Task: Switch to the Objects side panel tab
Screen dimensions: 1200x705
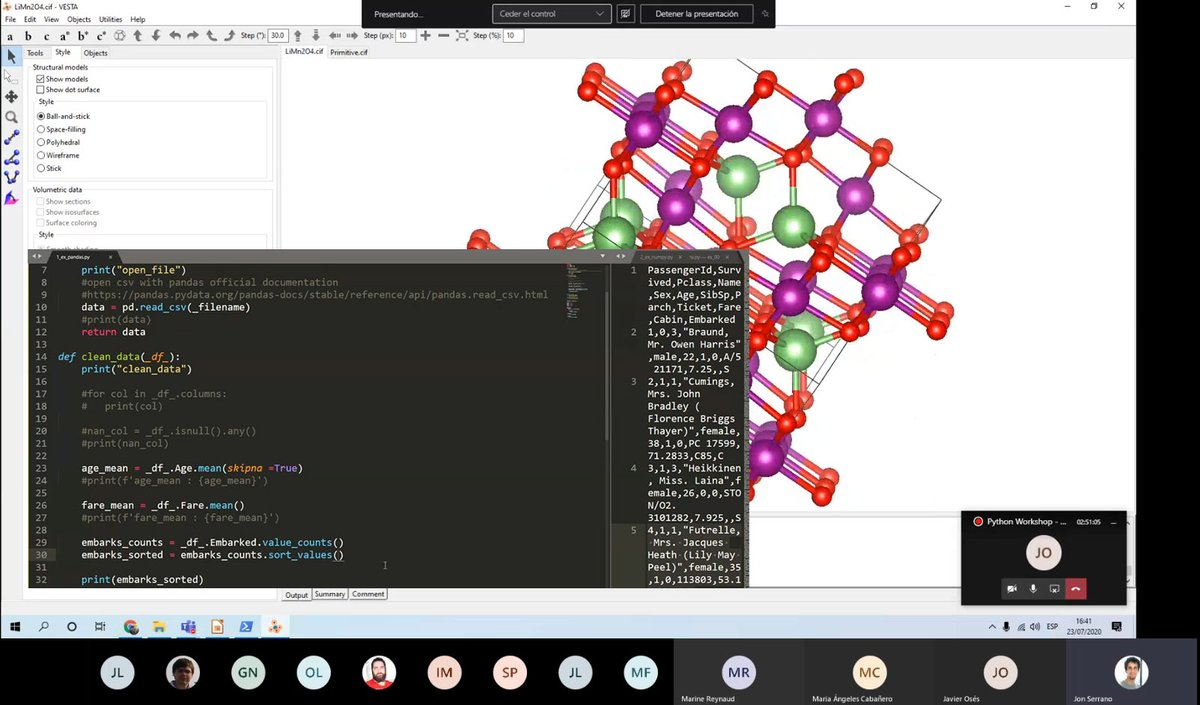Action: pyautogui.click(x=96, y=53)
